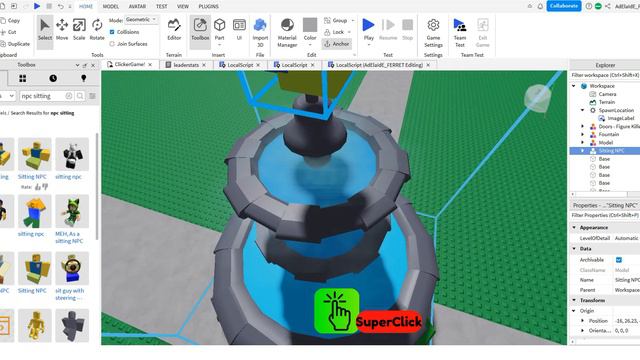Toggle the Archivable checkbox
The width and height of the screenshot is (640, 360).
tap(619, 260)
